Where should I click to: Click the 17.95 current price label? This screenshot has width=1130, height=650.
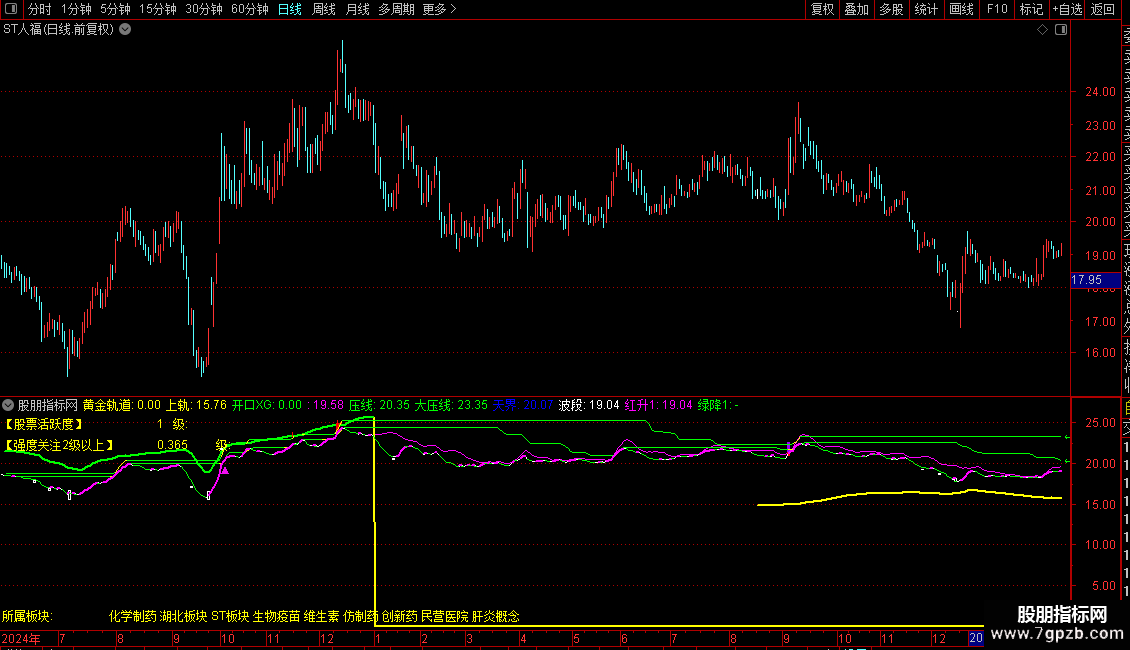click(1087, 281)
